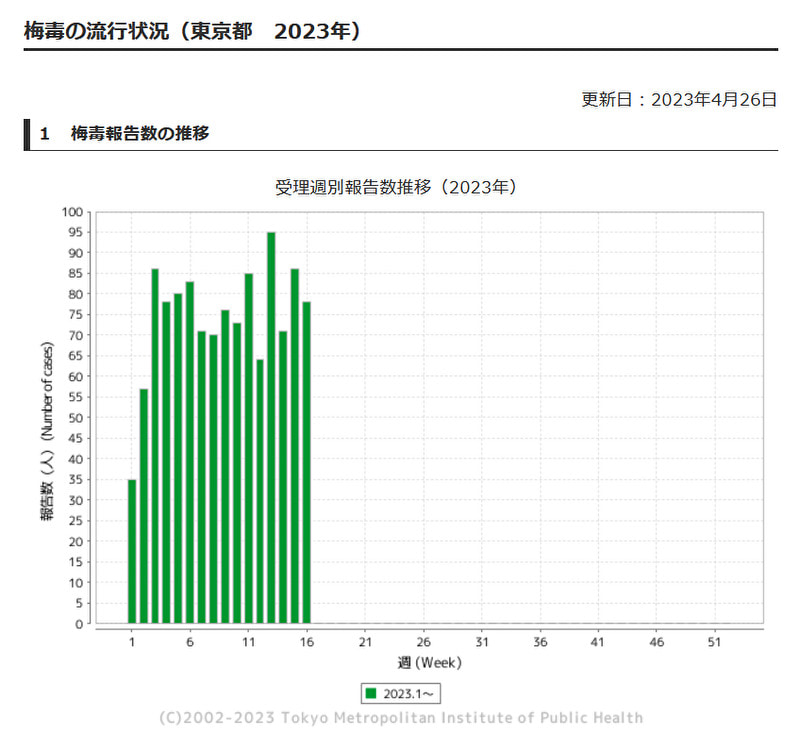Click the legend label 2023.1～
800x734 pixels.
click(406, 692)
